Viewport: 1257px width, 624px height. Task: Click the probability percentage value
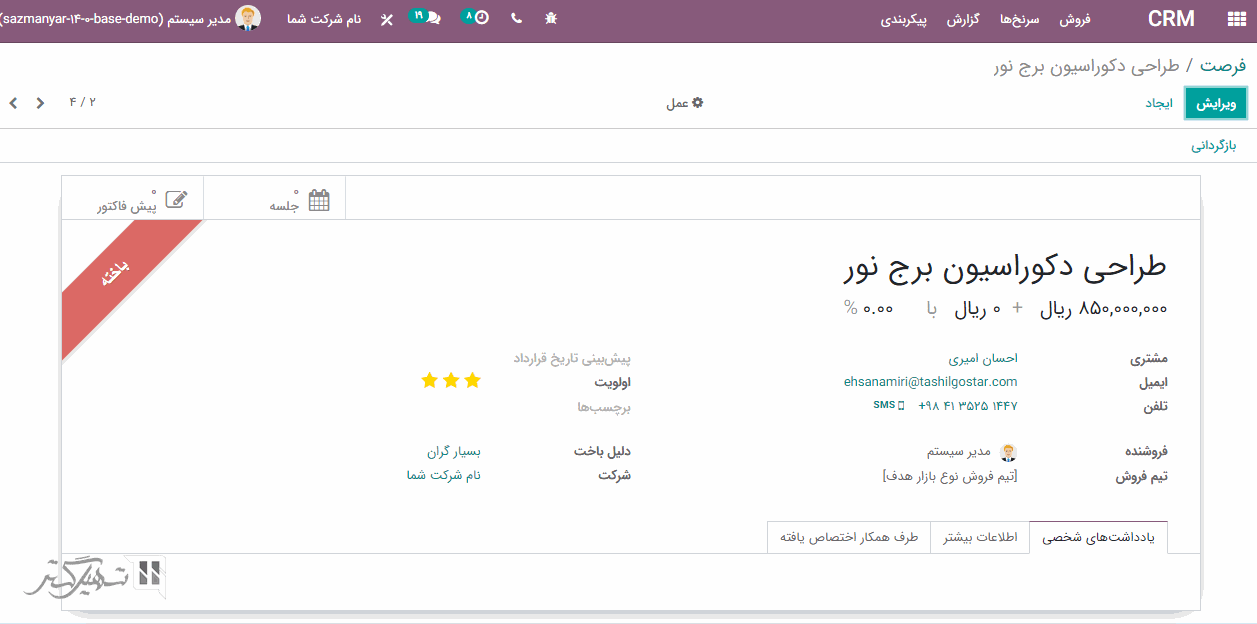877,310
